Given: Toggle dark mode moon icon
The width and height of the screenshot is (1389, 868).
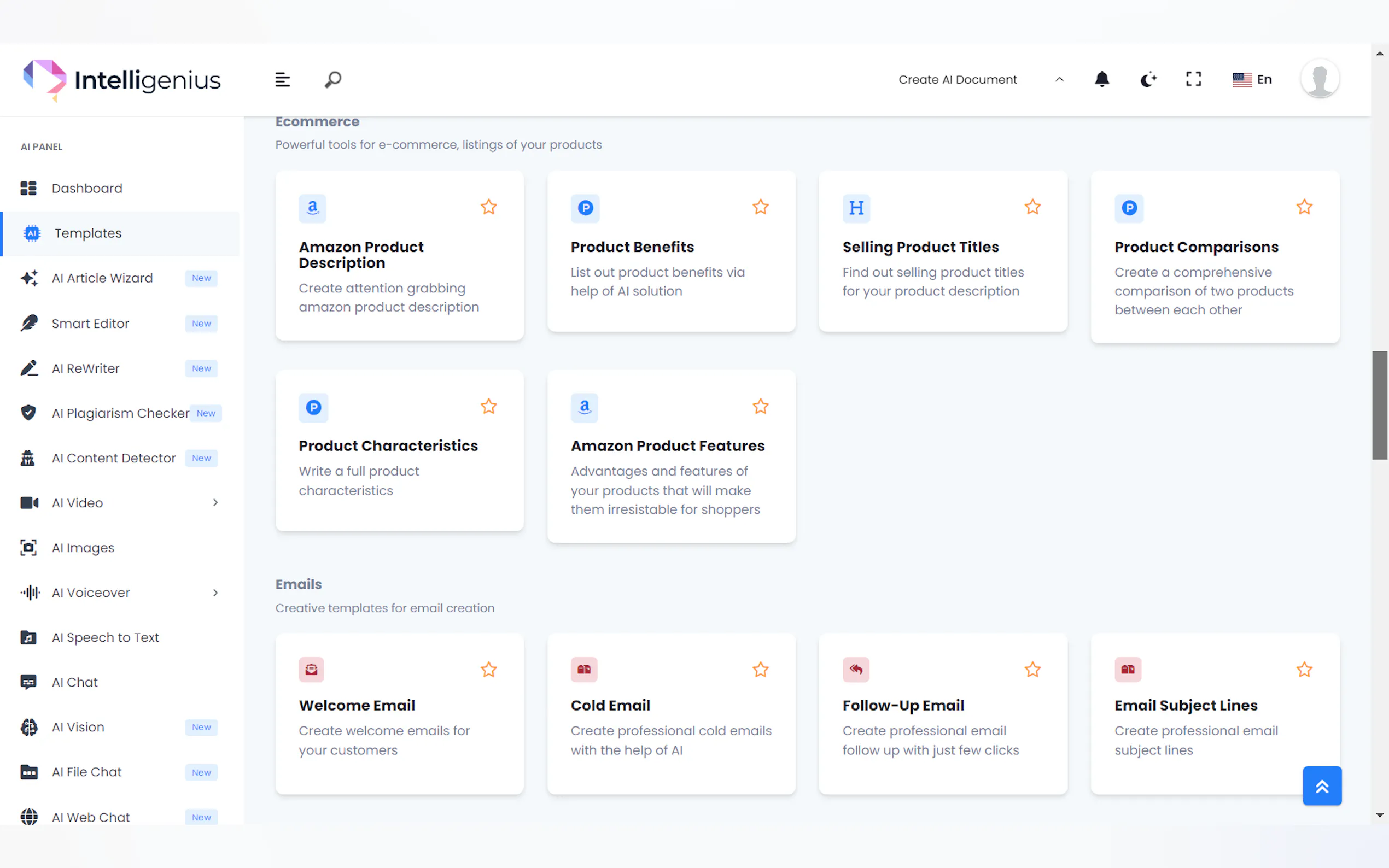Looking at the screenshot, I should click(1147, 79).
